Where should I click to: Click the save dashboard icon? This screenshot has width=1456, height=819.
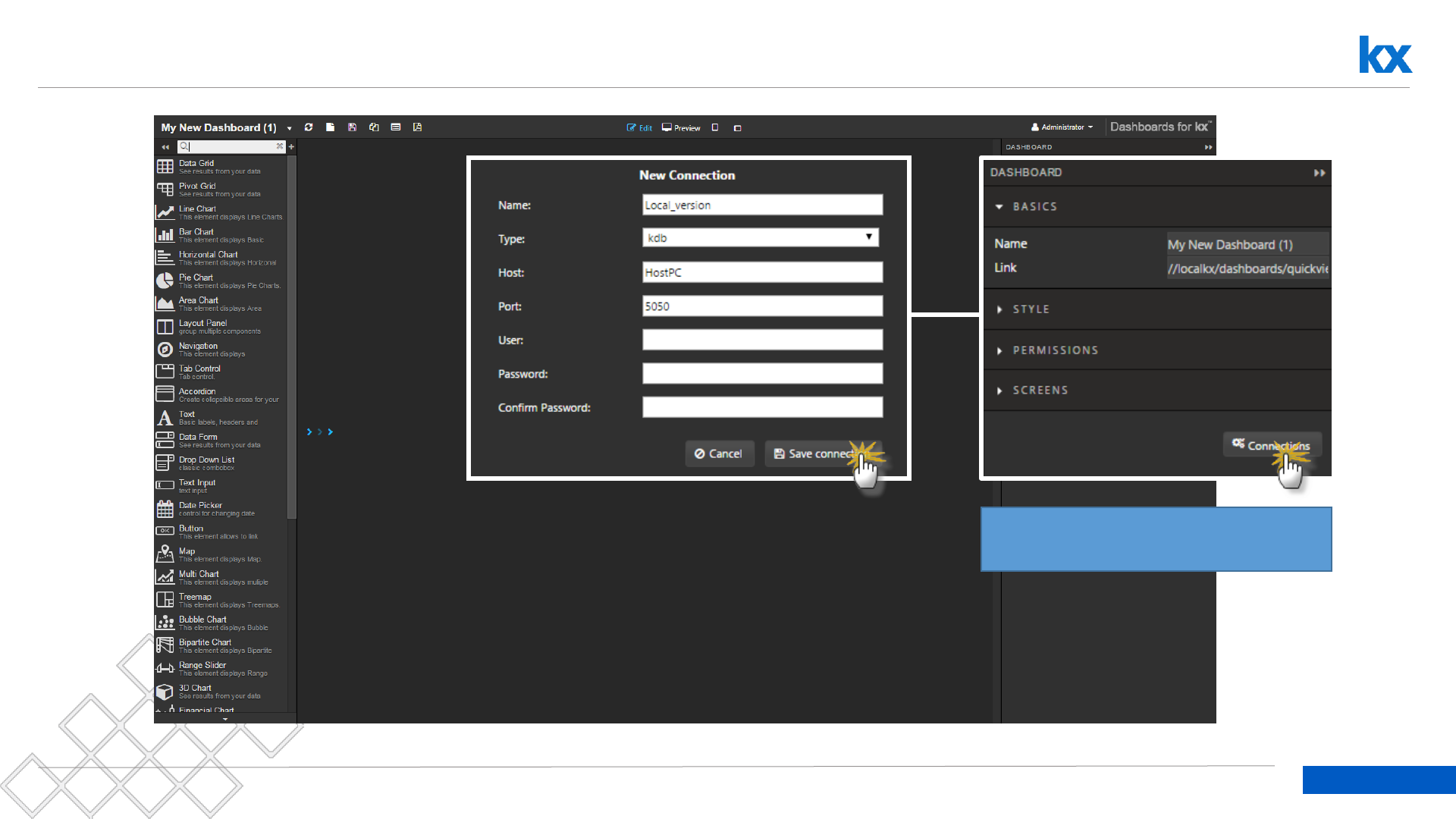tap(352, 127)
